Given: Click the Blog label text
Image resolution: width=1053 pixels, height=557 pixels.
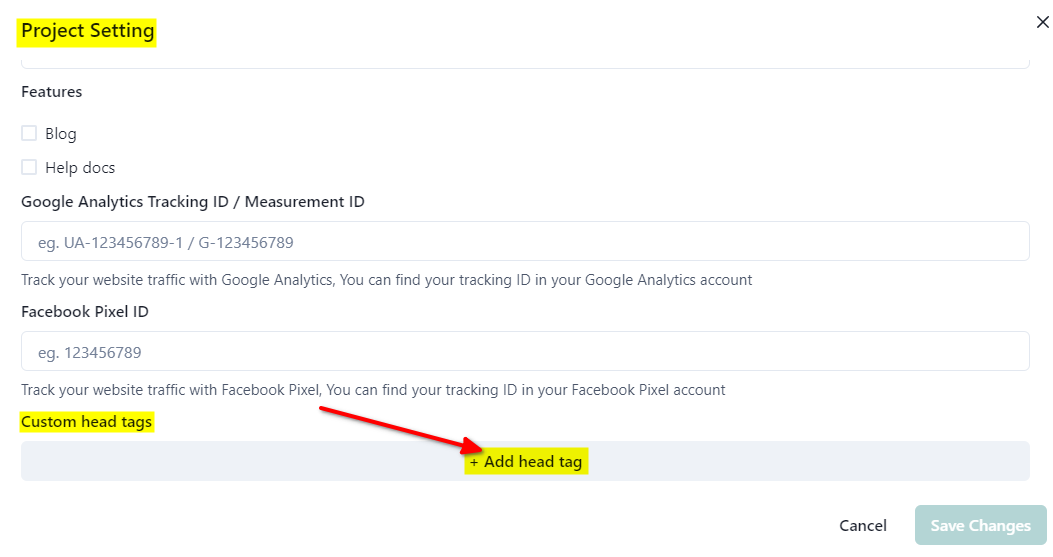Looking at the screenshot, I should tap(61, 133).
